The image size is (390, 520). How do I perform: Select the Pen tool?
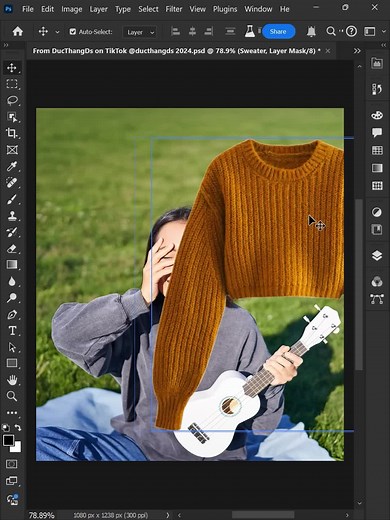click(x=12, y=314)
